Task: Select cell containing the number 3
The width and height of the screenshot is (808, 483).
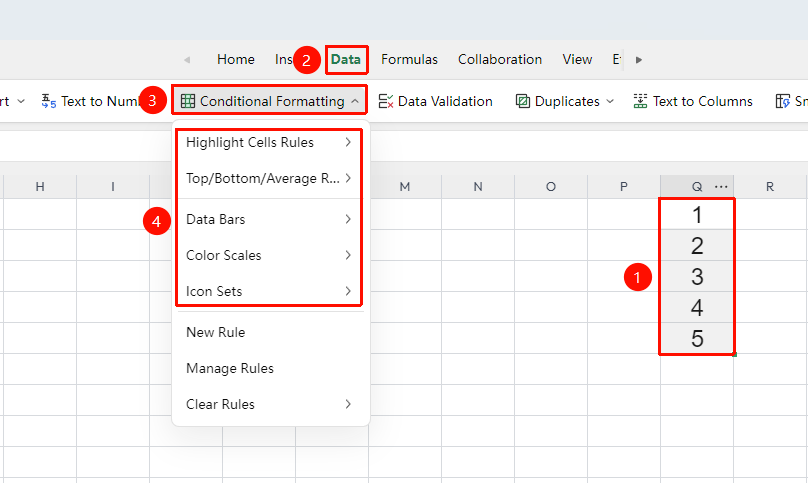Action: 697,277
